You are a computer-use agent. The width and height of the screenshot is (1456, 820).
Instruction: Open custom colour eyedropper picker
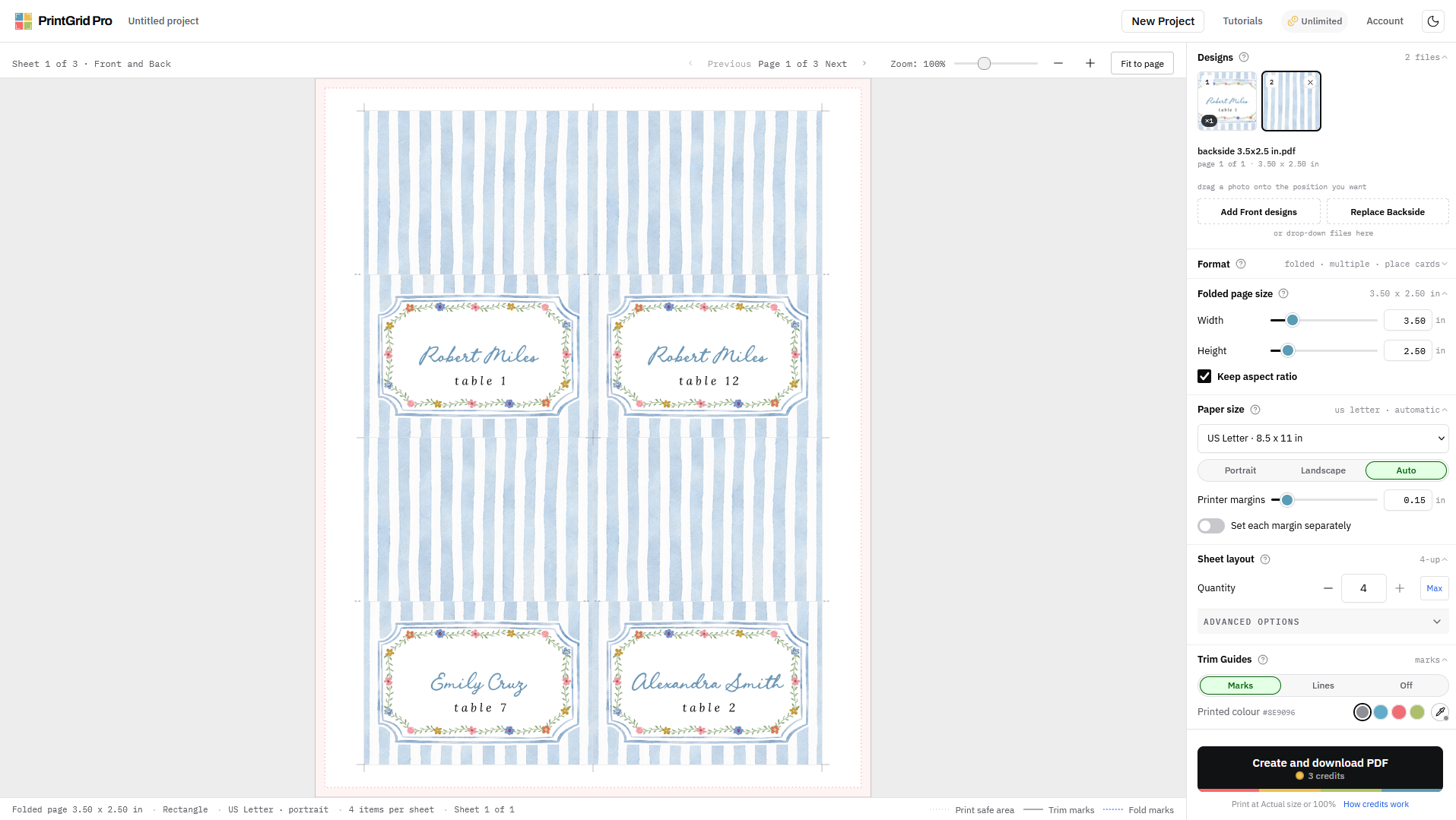tap(1440, 712)
